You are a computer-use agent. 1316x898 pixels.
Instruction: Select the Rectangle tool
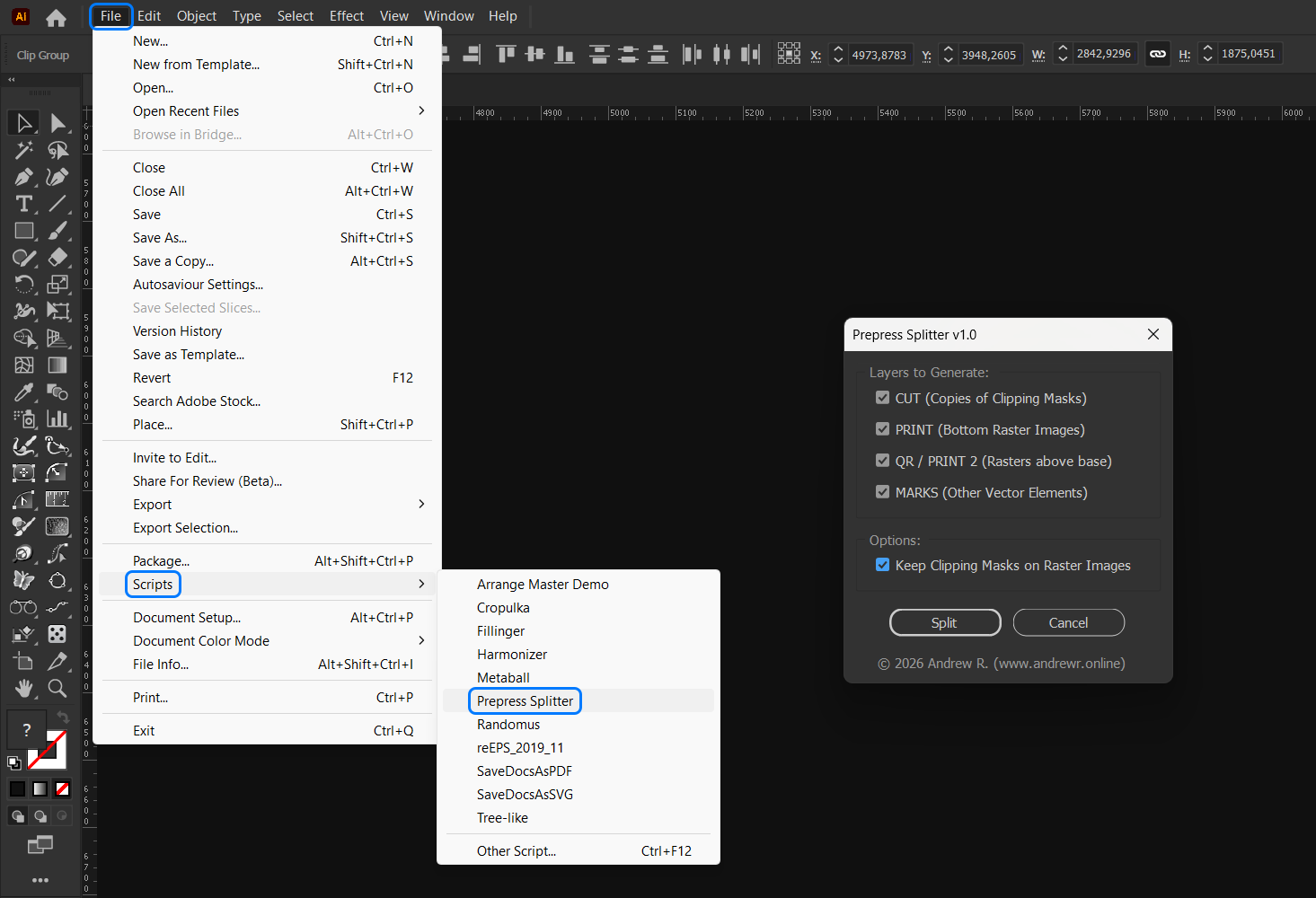tap(24, 231)
